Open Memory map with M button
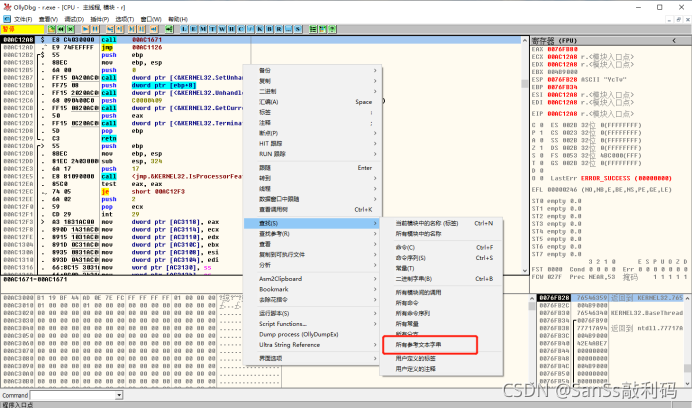The height and width of the screenshot is (408, 692). tap(203, 29)
